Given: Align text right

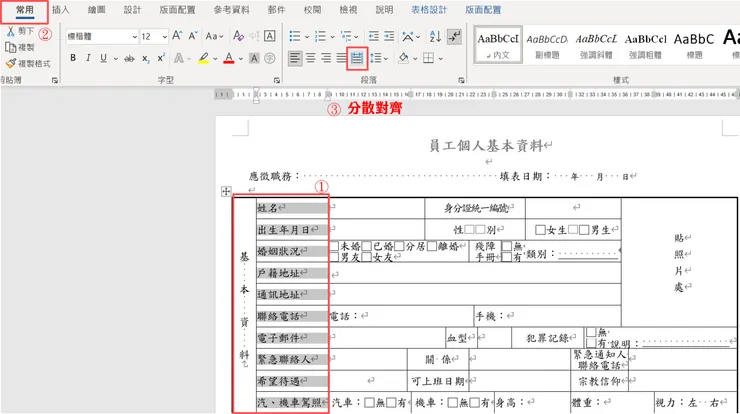Looking at the screenshot, I should tap(326, 59).
